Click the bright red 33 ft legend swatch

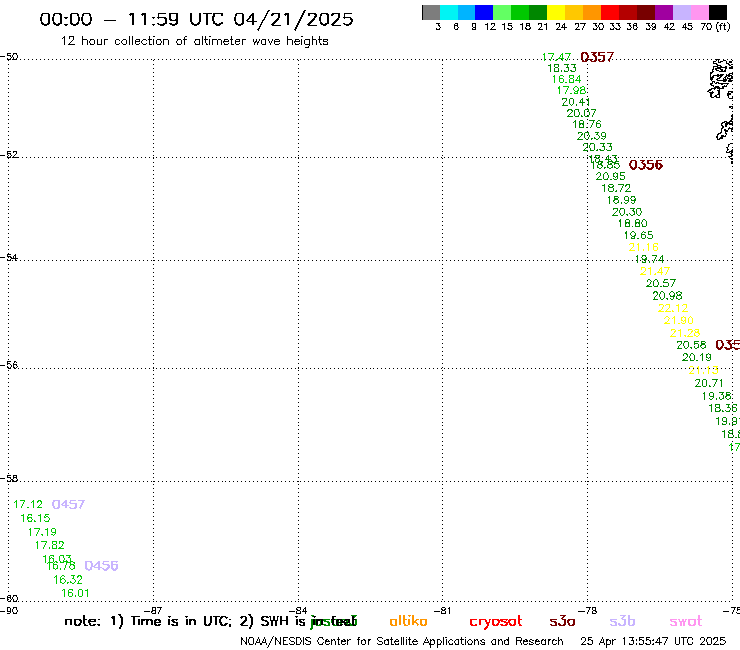[610, 13]
